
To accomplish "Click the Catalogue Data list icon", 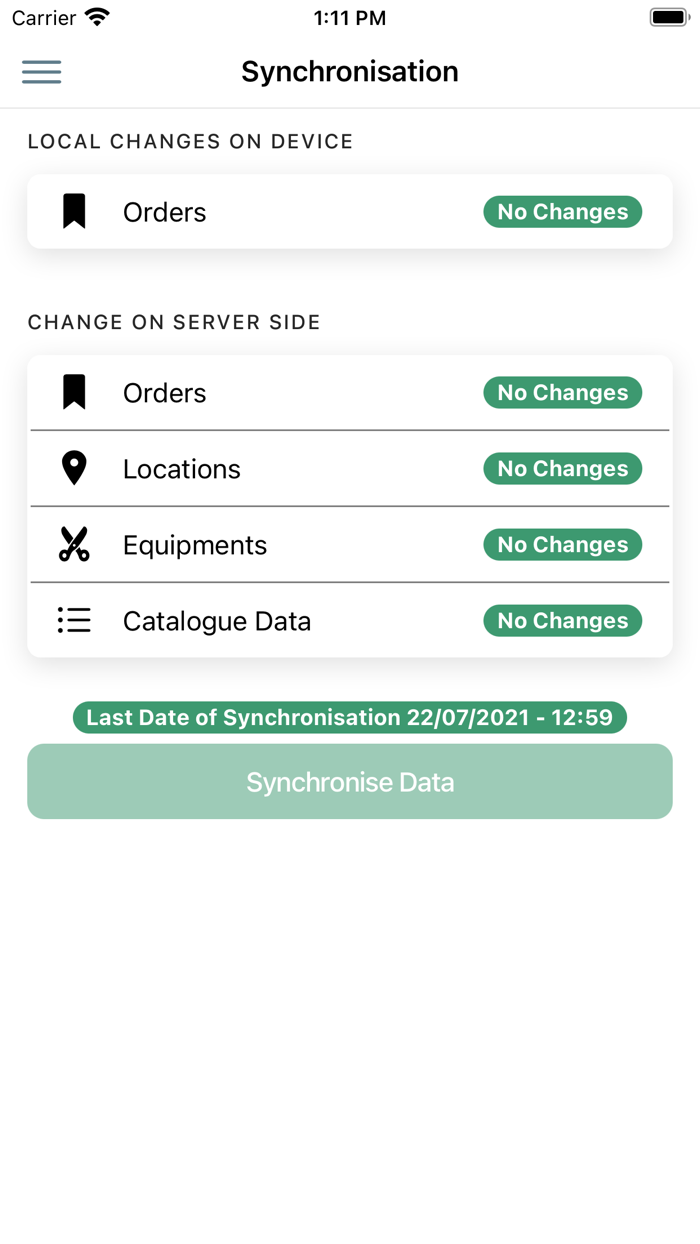I will point(75,620).
